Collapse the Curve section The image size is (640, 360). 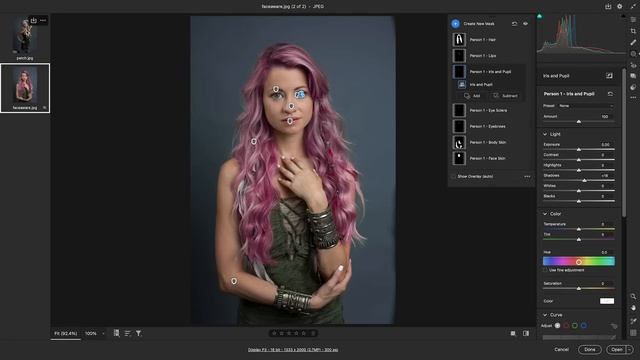(545, 315)
